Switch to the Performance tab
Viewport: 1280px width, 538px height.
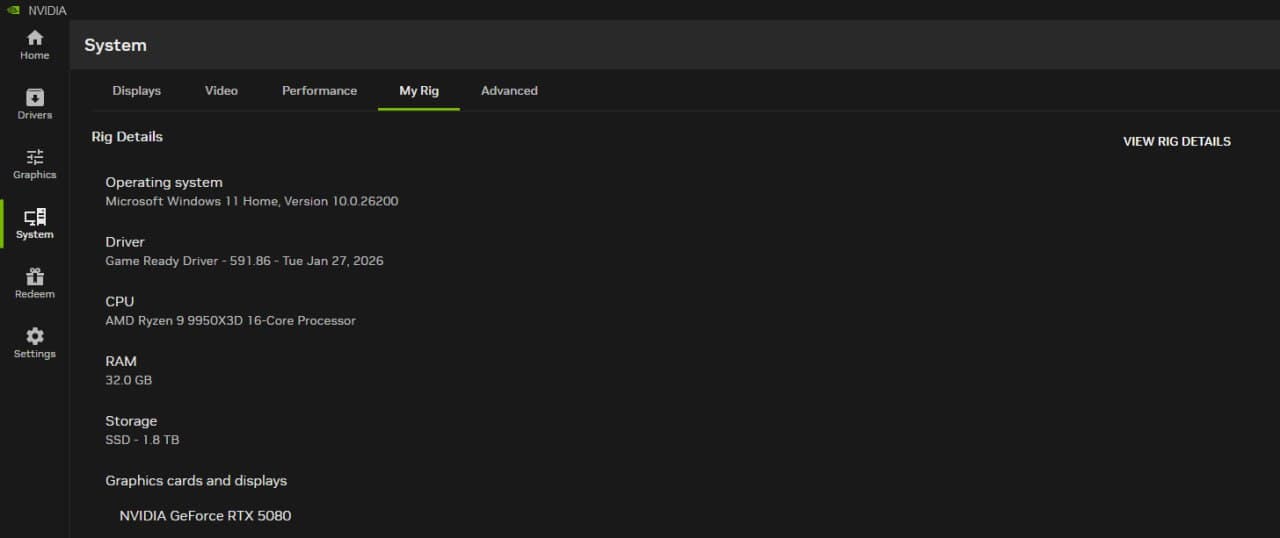point(319,90)
